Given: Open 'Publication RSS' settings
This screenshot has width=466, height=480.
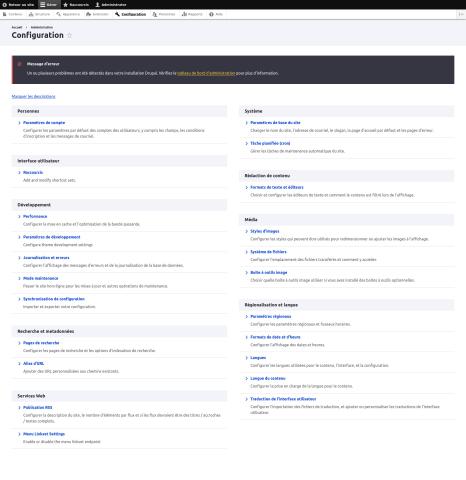Looking at the screenshot, I should click(38, 408).
